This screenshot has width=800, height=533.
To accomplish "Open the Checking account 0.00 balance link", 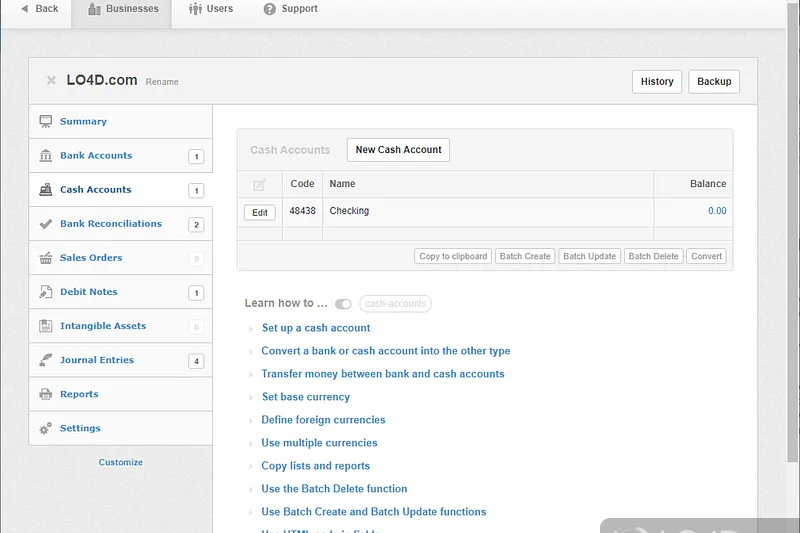I will (717, 211).
